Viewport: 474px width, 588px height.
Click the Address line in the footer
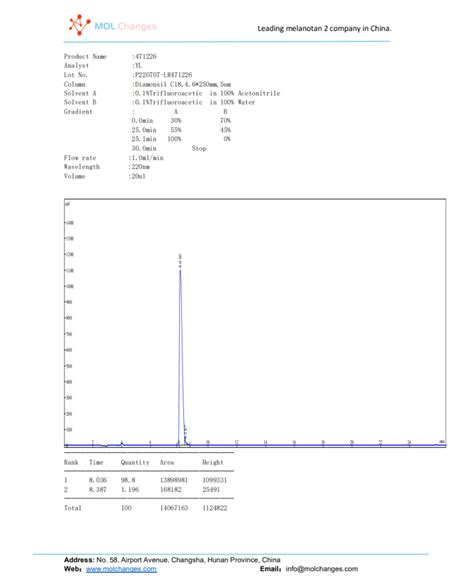click(172, 560)
